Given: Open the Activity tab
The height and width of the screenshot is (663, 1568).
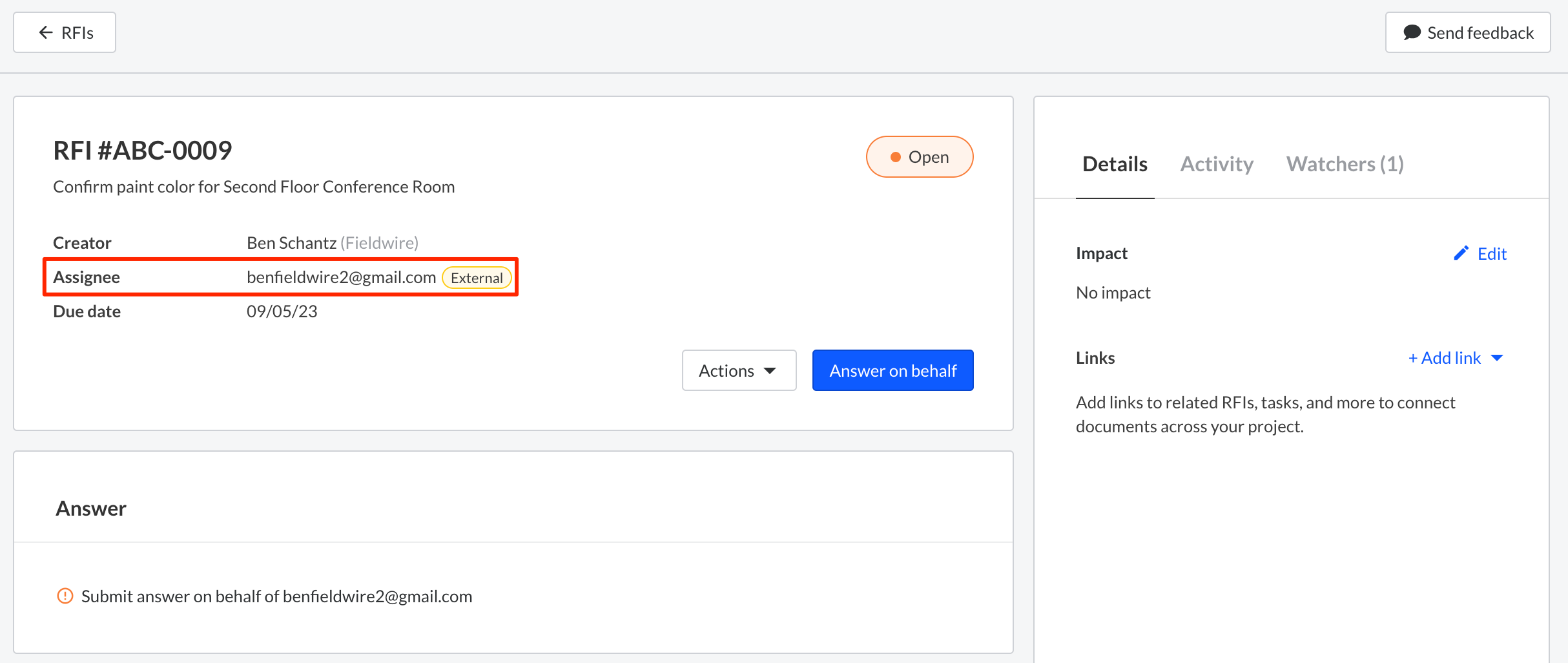Looking at the screenshot, I should 1217,164.
